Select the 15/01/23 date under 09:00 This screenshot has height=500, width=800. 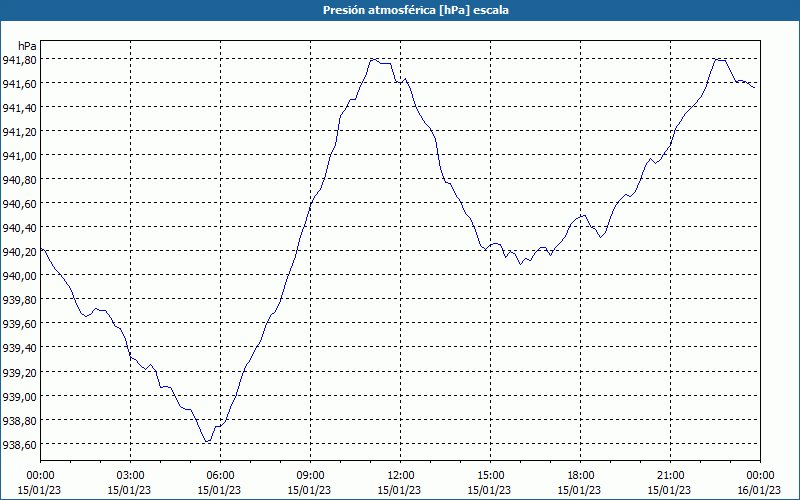309,490
